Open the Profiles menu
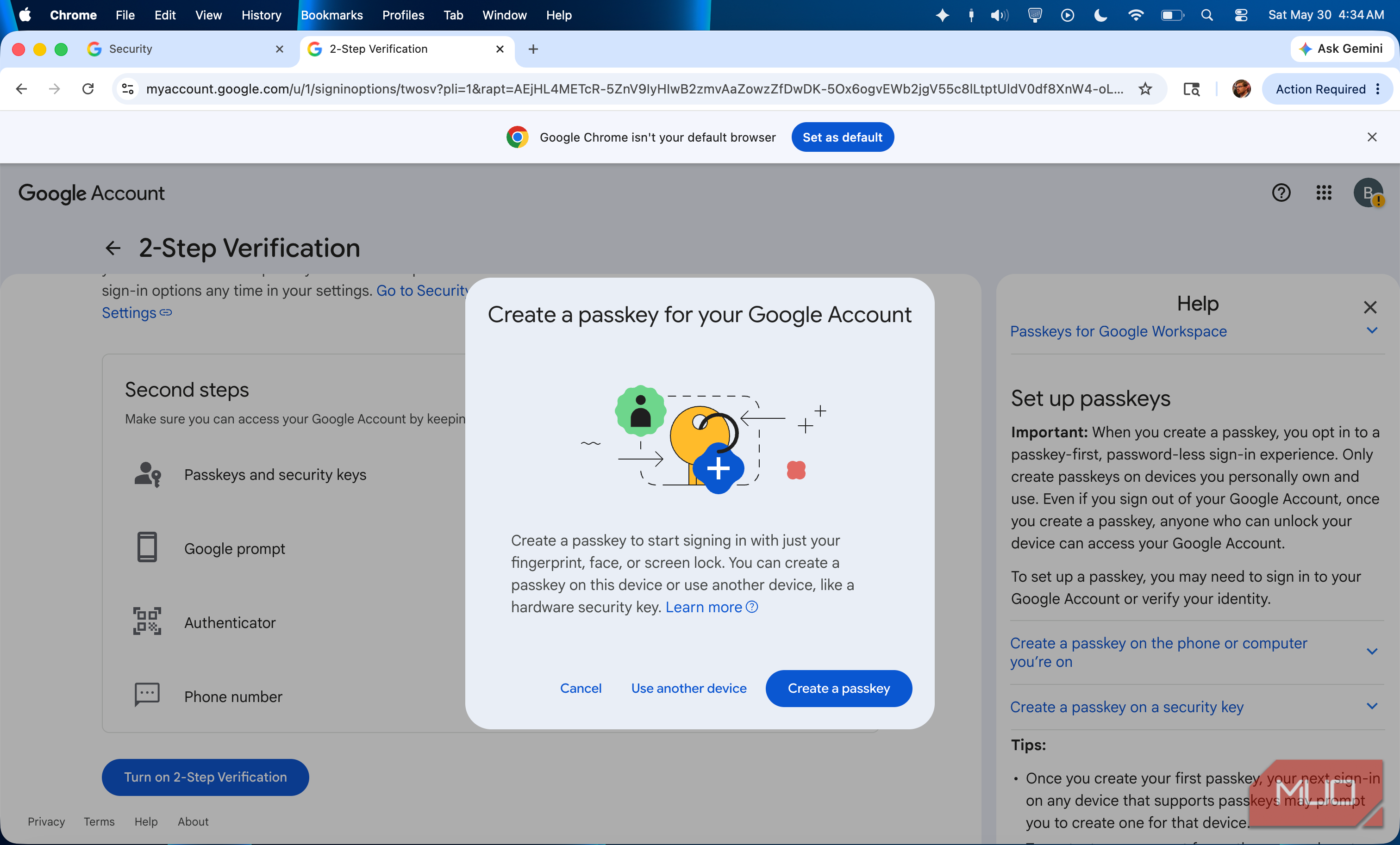Image resolution: width=1400 pixels, height=845 pixels. [403, 15]
